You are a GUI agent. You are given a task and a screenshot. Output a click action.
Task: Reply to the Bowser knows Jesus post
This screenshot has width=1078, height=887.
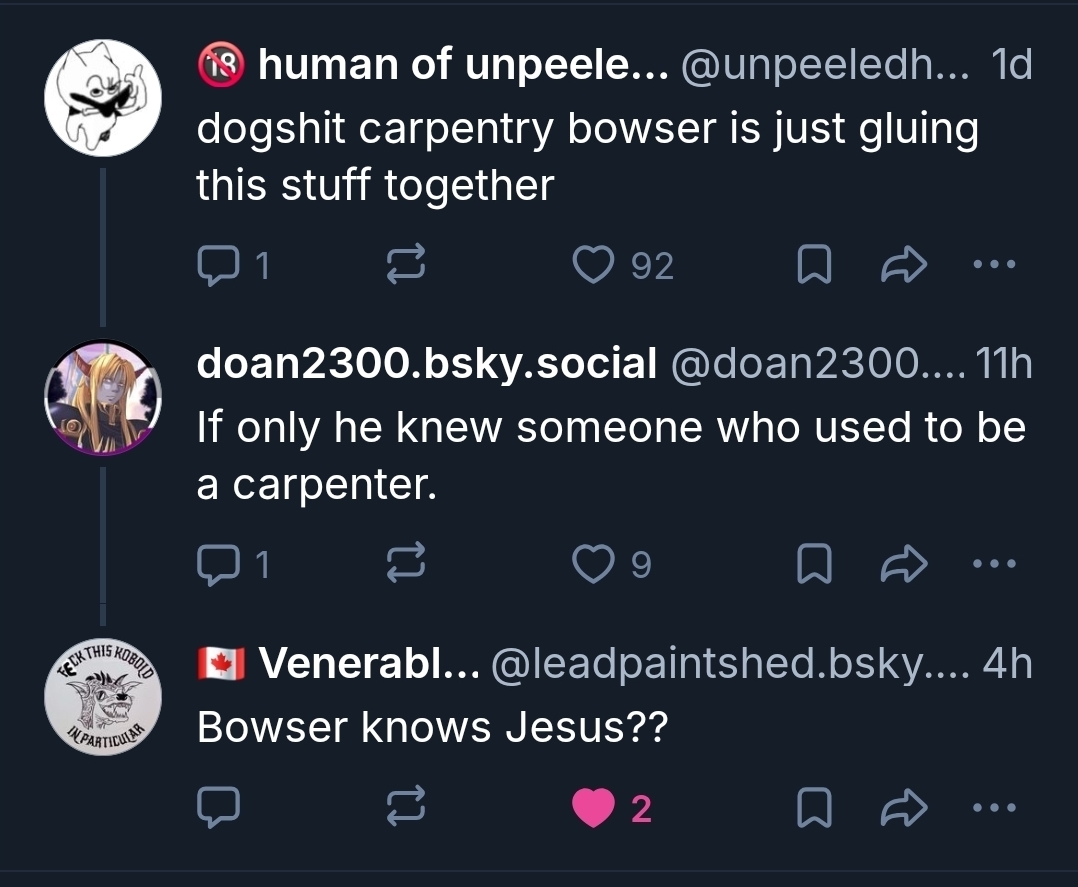216,808
